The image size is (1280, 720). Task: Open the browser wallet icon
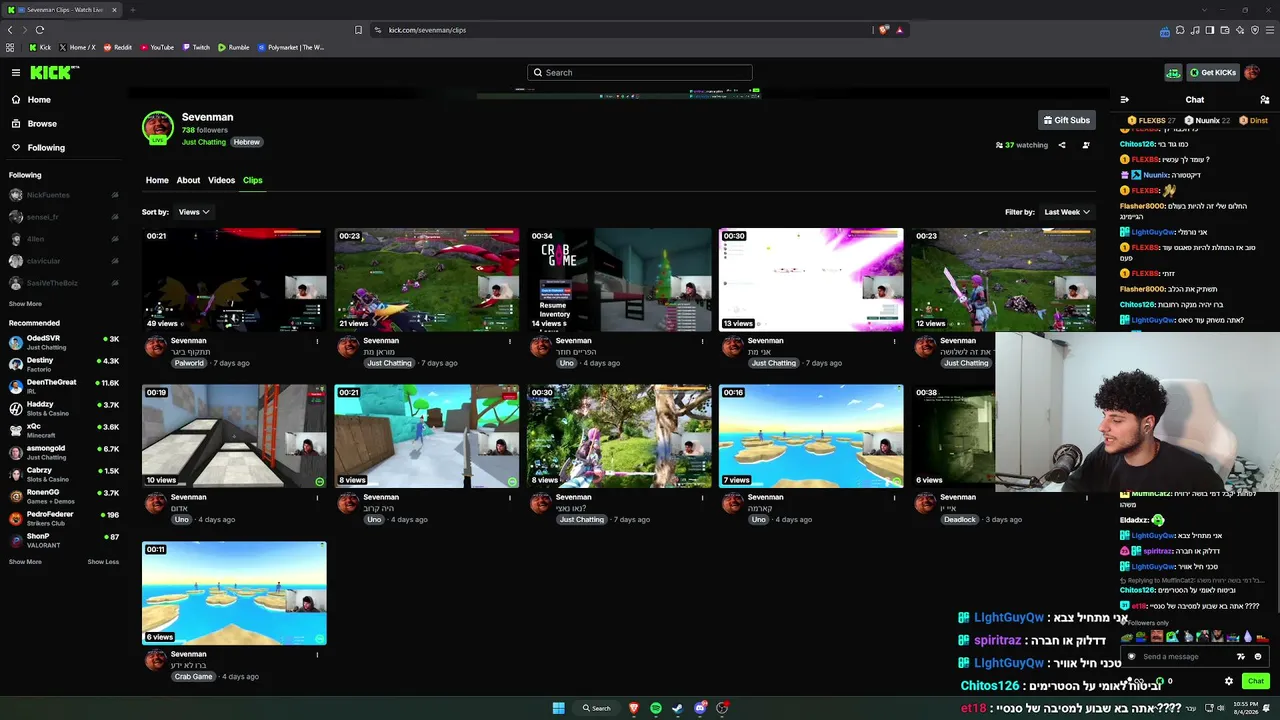(x=1225, y=30)
